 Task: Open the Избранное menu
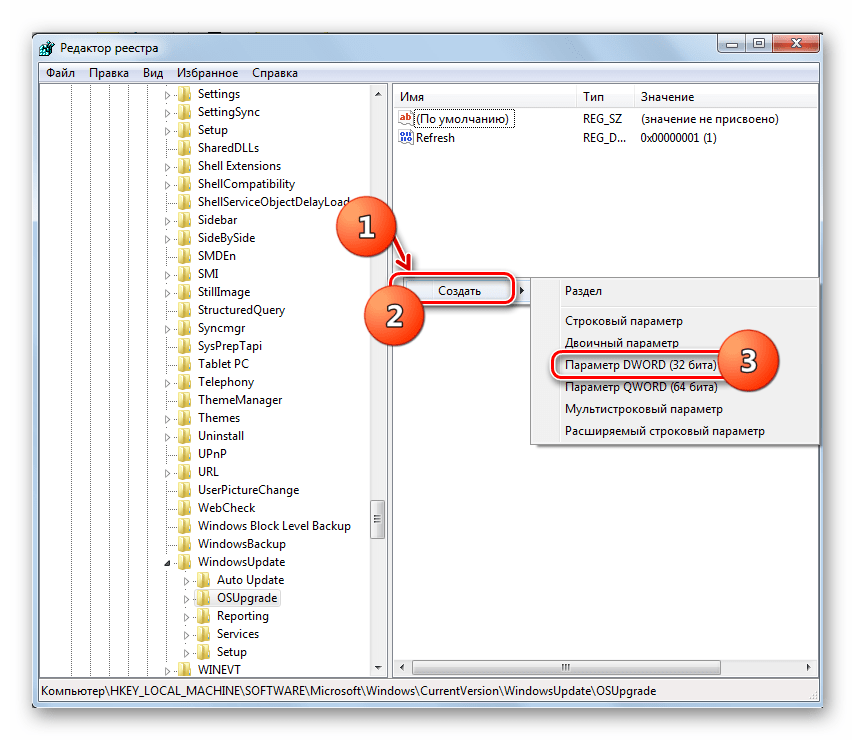(x=207, y=73)
